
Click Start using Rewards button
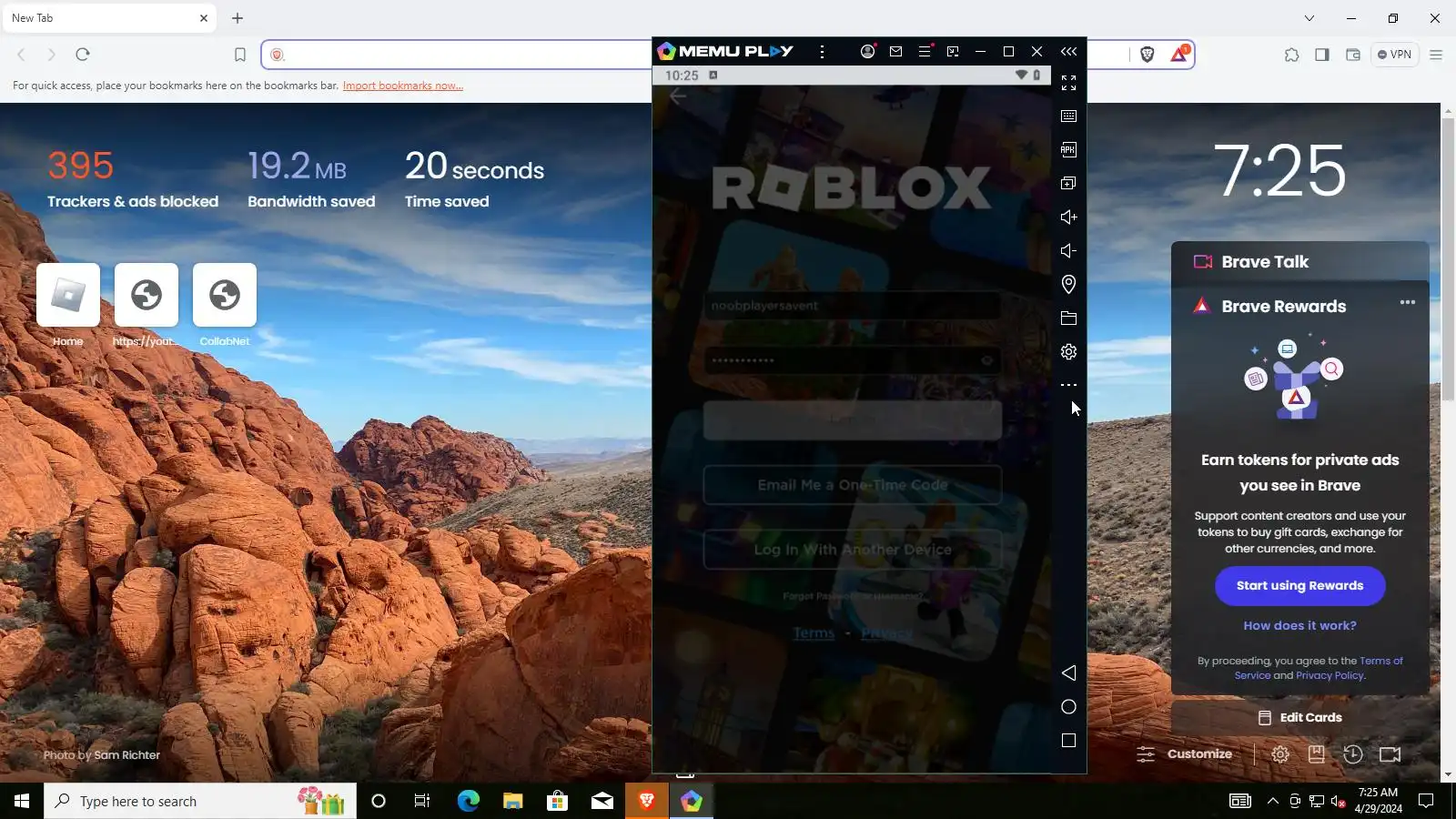point(1299,586)
